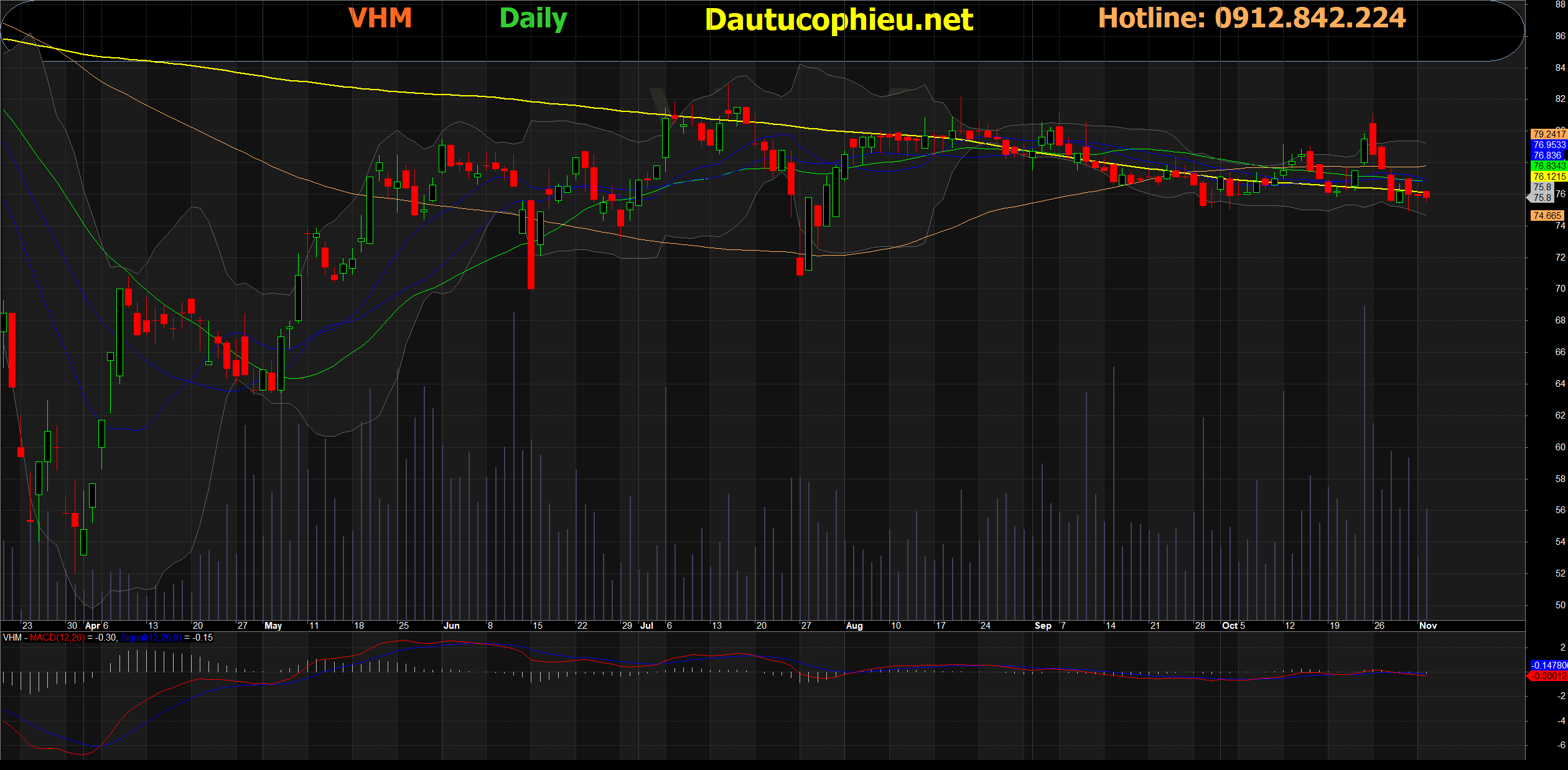This screenshot has height=770, width=1568.
Task: Click the VHM ticker symbol title
Action: (380, 18)
